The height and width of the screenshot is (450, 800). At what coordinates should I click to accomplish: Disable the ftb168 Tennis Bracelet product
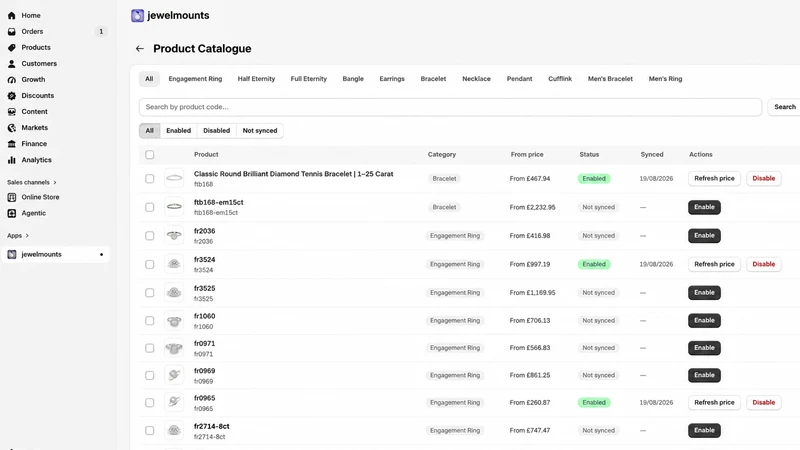click(x=763, y=179)
